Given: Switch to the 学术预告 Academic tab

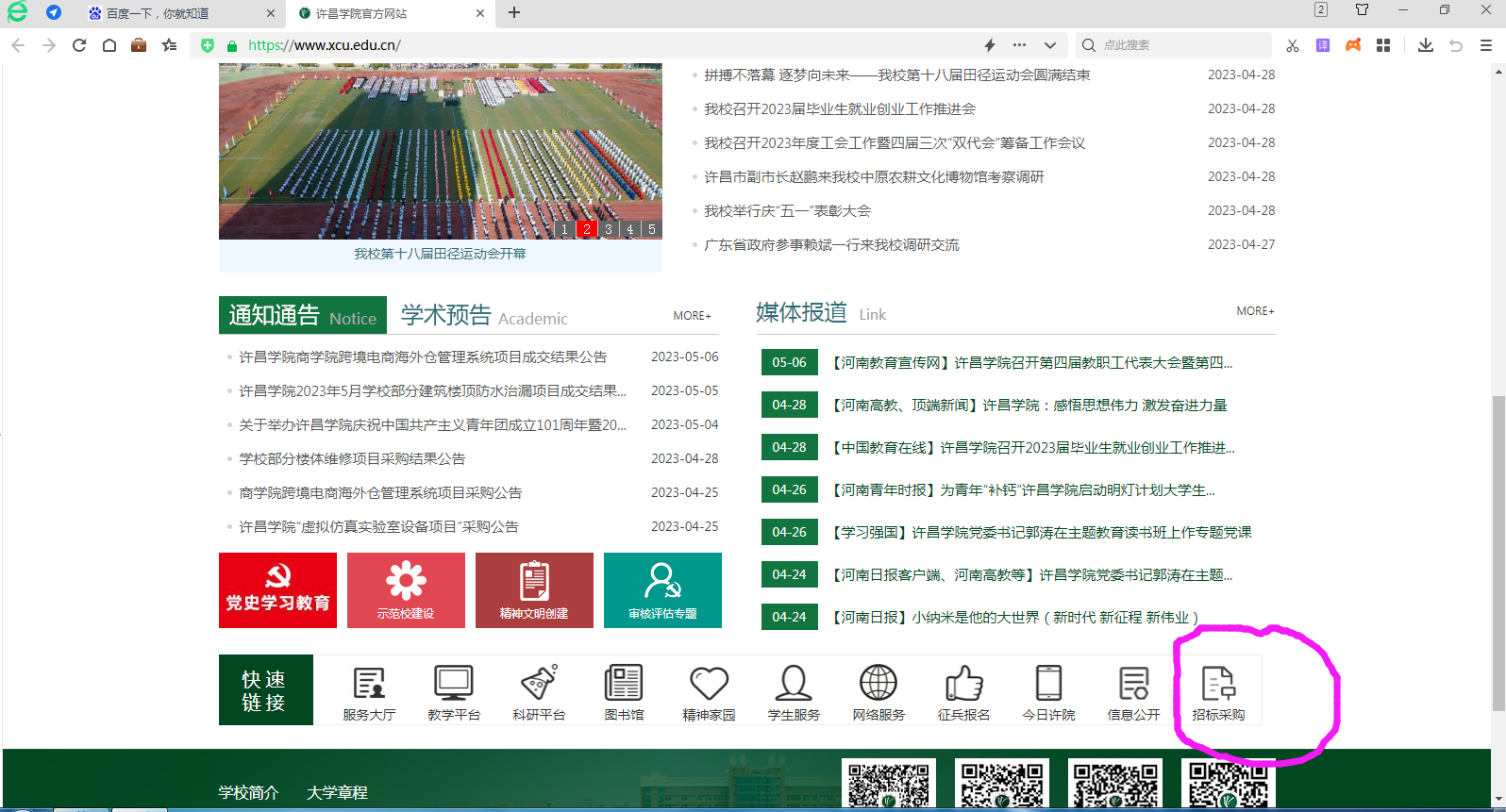Looking at the screenshot, I should pyautogui.click(x=483, y=316).
